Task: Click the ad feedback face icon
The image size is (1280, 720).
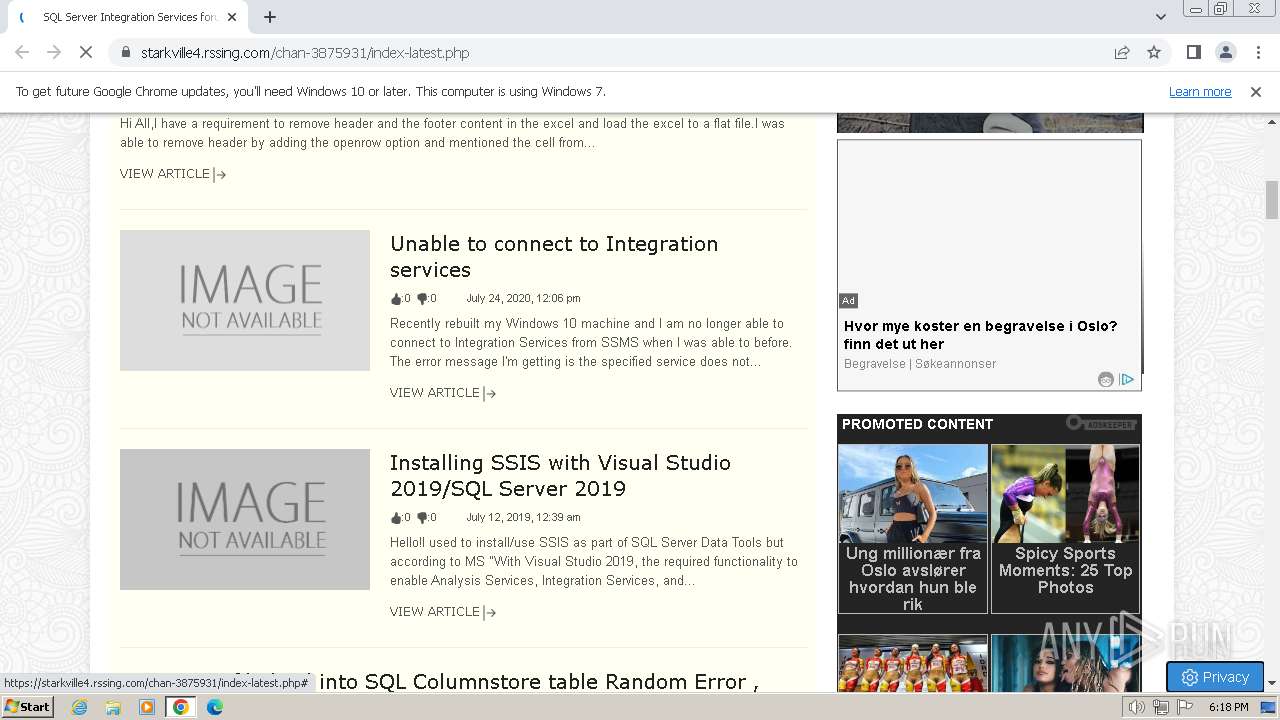Action: coord(1106,379)
